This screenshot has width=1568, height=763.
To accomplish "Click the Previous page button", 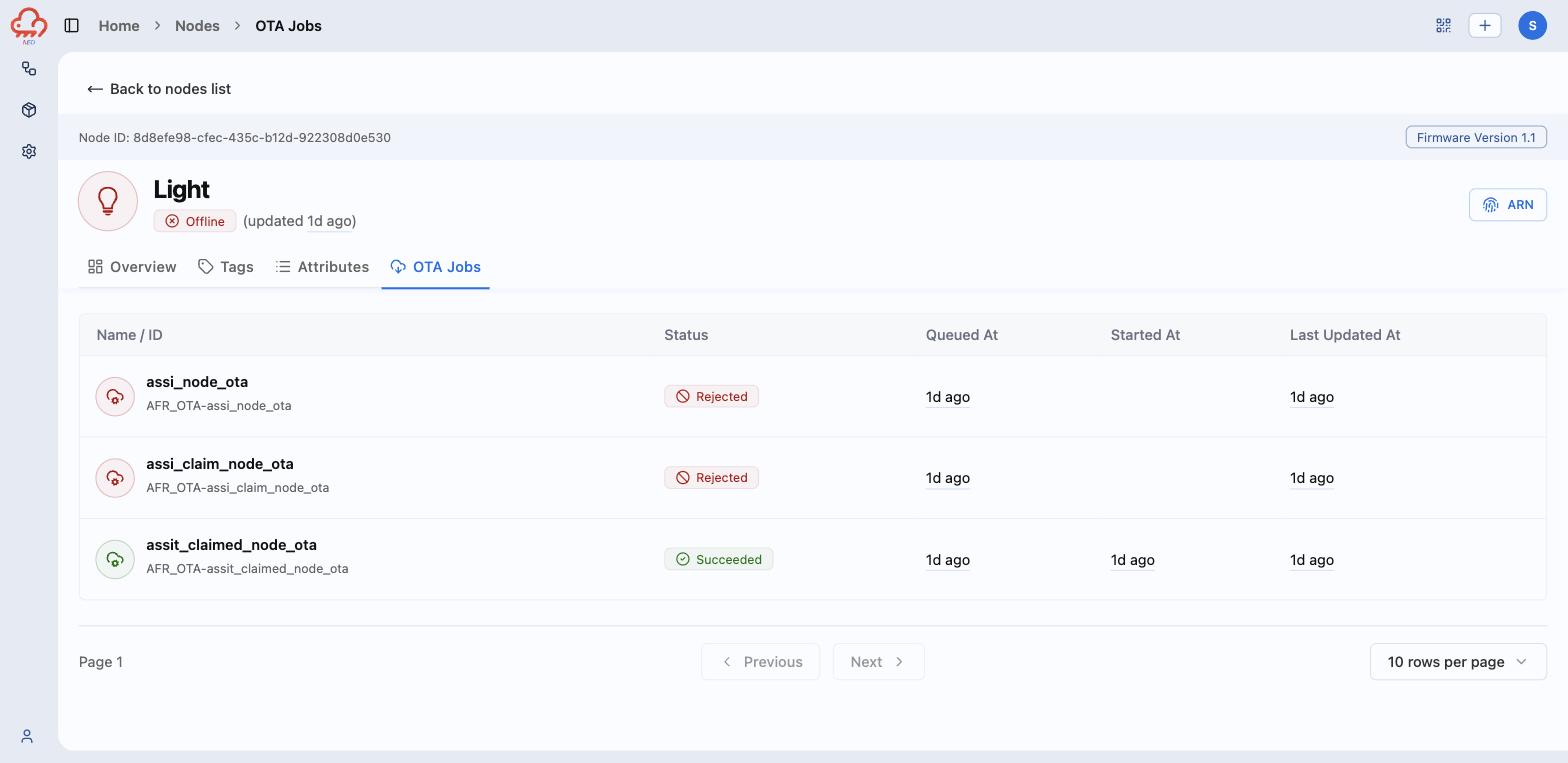I will point(761,662).
